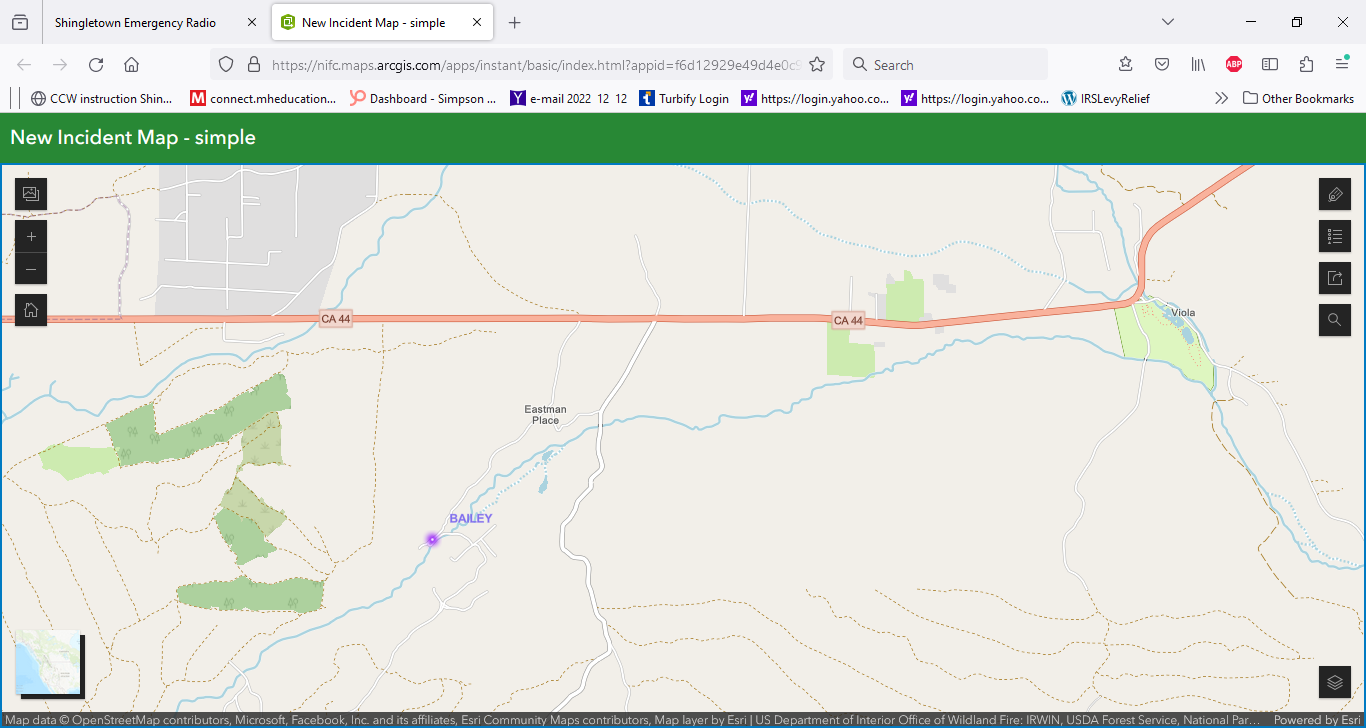
Task: Show the map legend list
Action: (1334, 236)
